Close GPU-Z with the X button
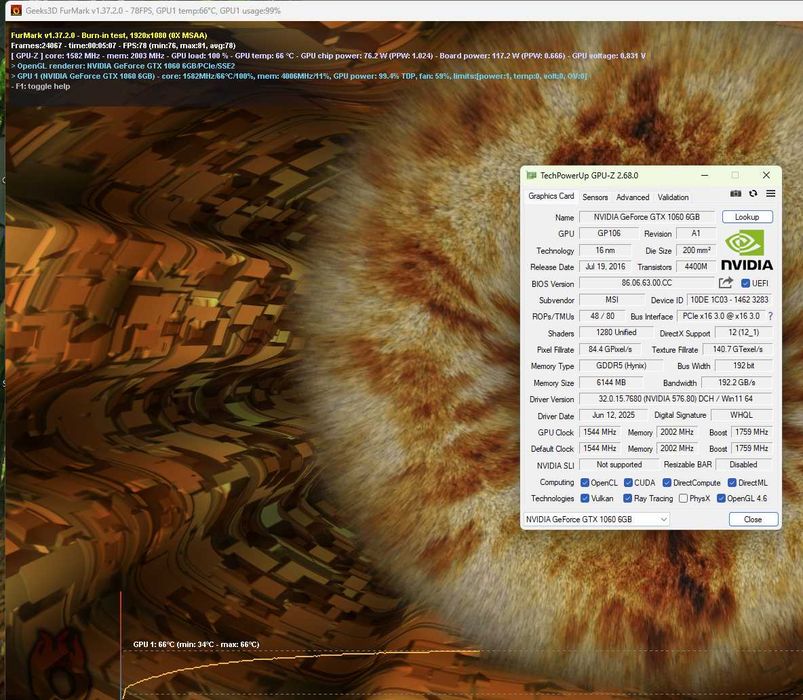803x700 pixels. pos(766,175)
